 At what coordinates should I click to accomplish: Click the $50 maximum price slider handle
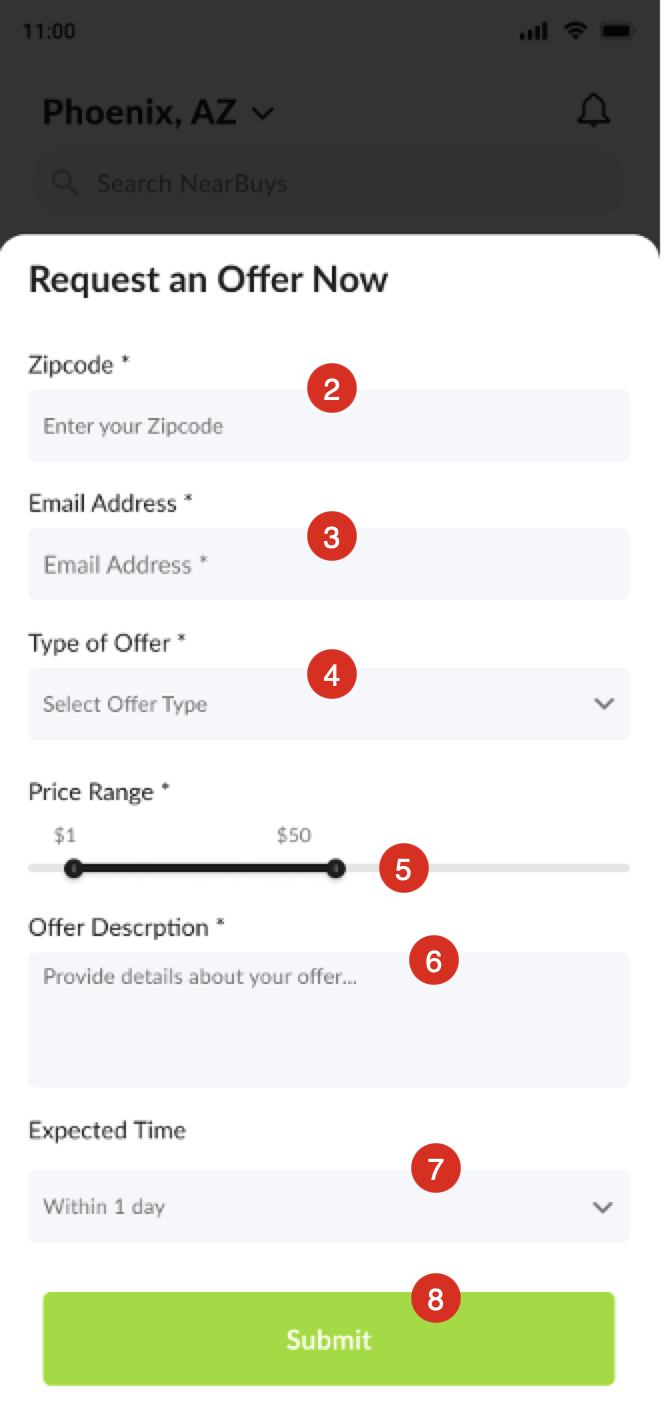click(x=336, y=868)
